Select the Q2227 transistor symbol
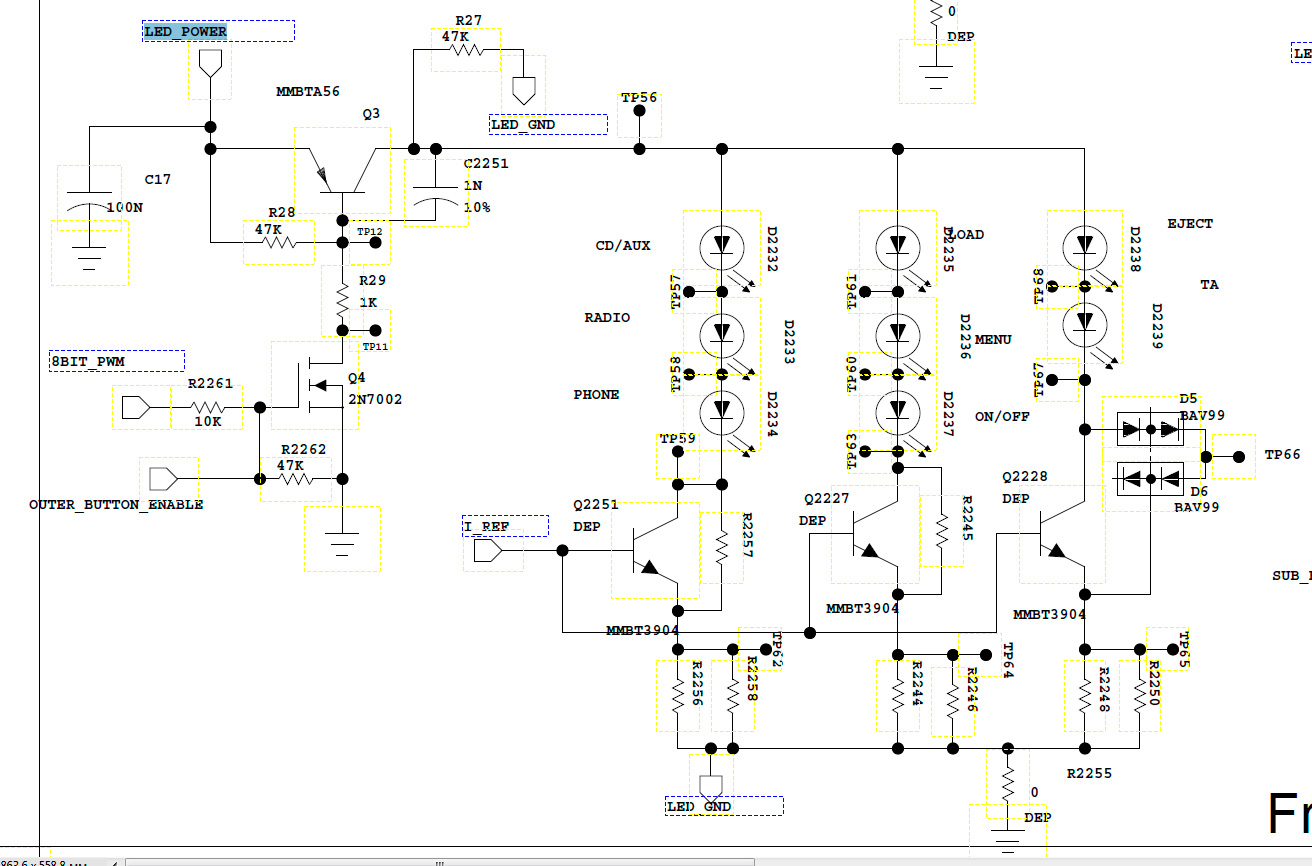 874,535
